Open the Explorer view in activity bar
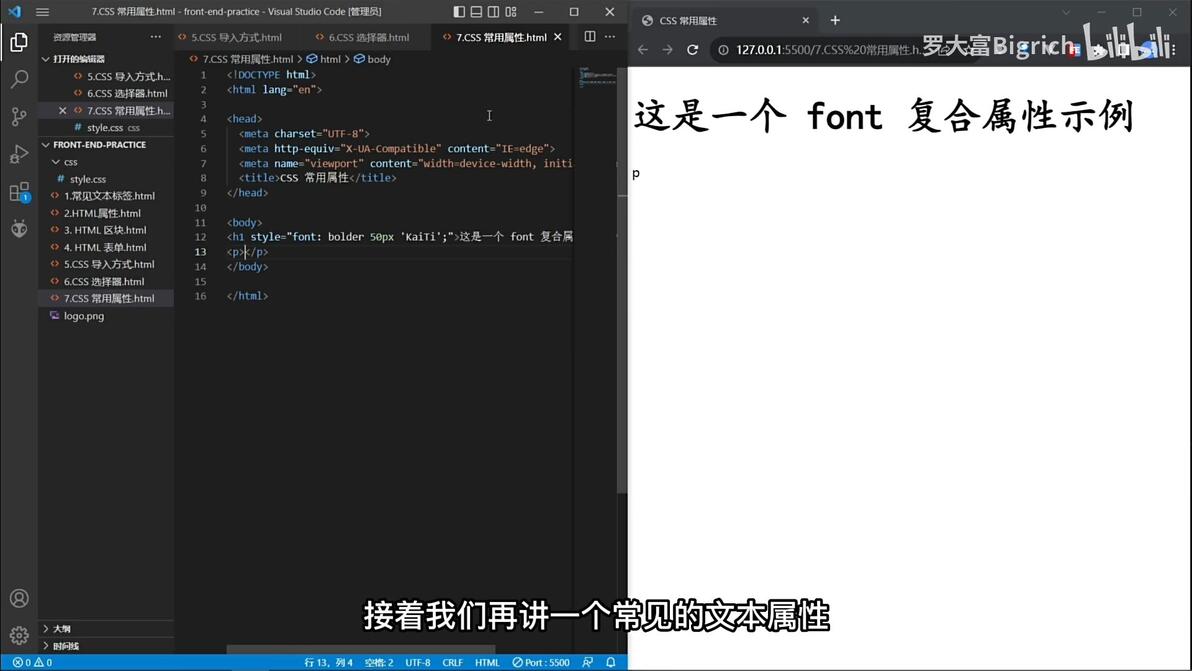 click(x=19, y=42)
